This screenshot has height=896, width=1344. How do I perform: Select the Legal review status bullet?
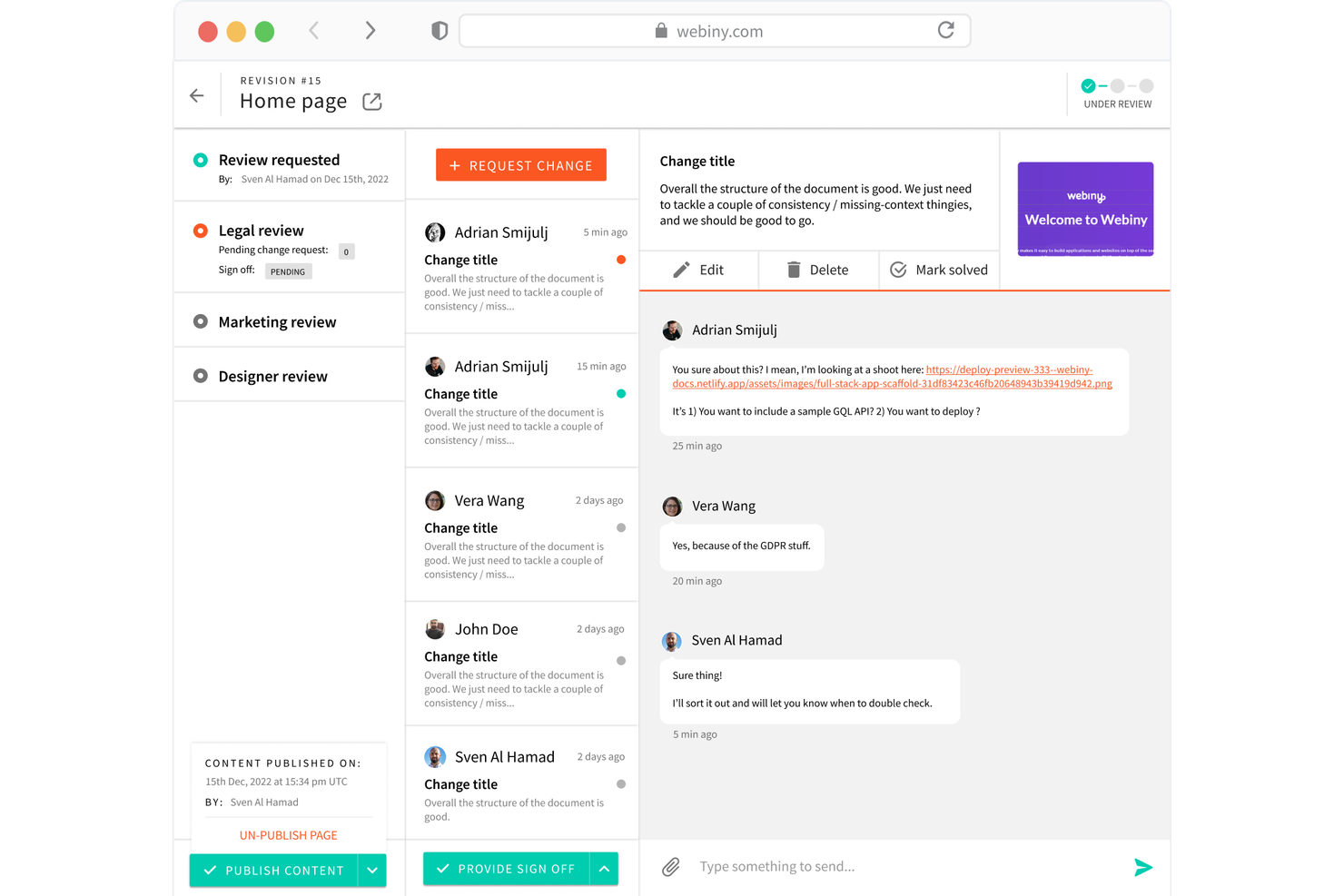[x=201, y=230]
